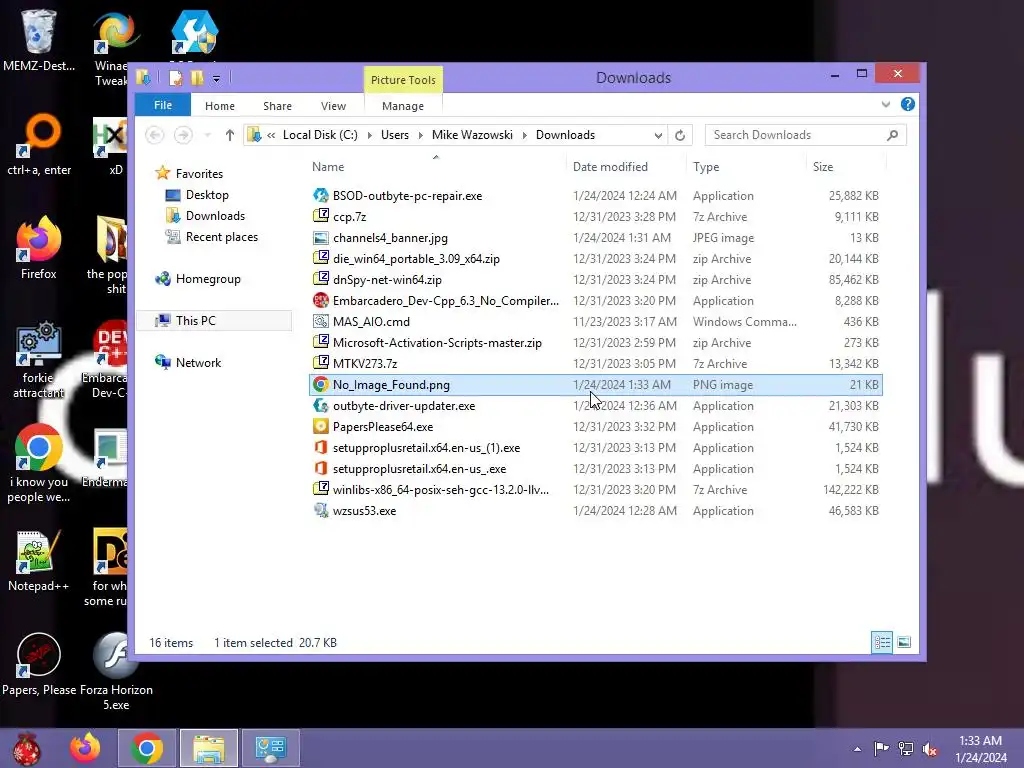This screenshot has width=1024, height=768.
Task: Expand the arrow after Users in path
Action: point(420,135)
